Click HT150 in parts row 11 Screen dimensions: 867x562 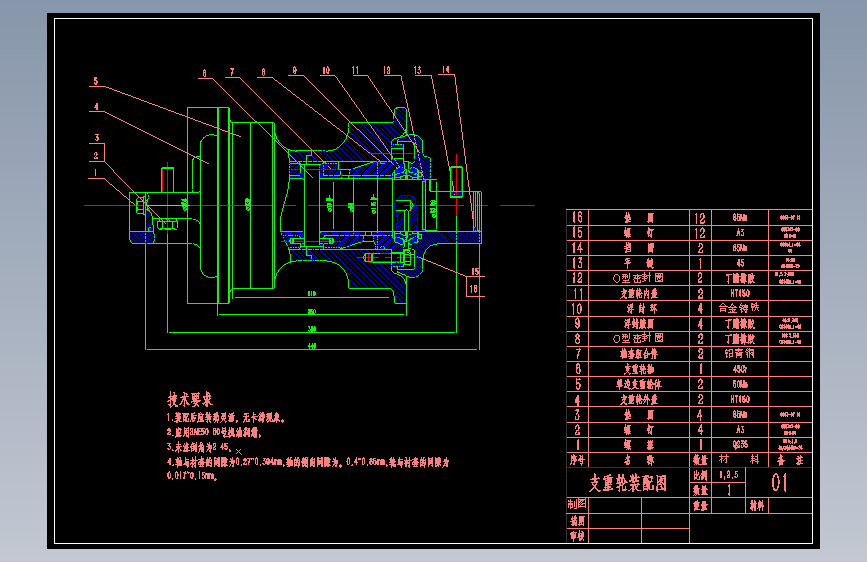(740, 293)
